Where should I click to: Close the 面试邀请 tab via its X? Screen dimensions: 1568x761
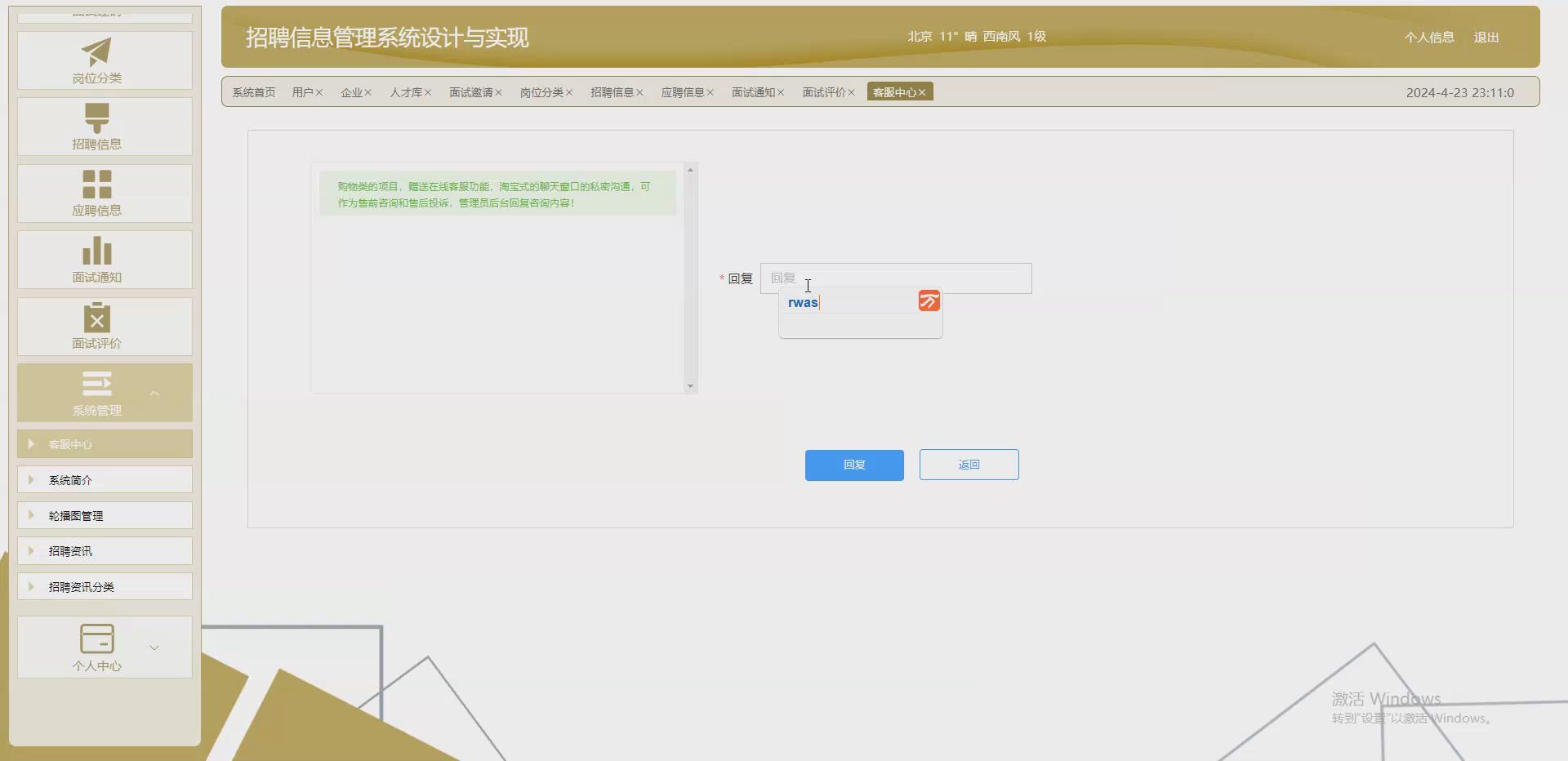[x=498, y=92]
